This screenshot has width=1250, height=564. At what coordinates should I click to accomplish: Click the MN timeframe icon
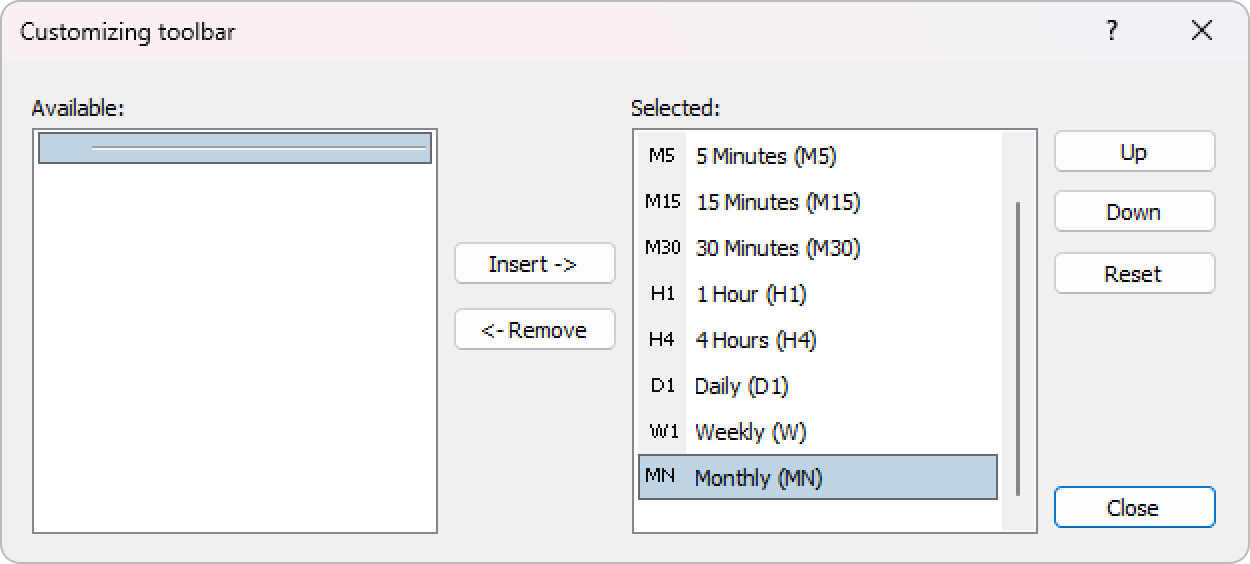tap(660, 476)
